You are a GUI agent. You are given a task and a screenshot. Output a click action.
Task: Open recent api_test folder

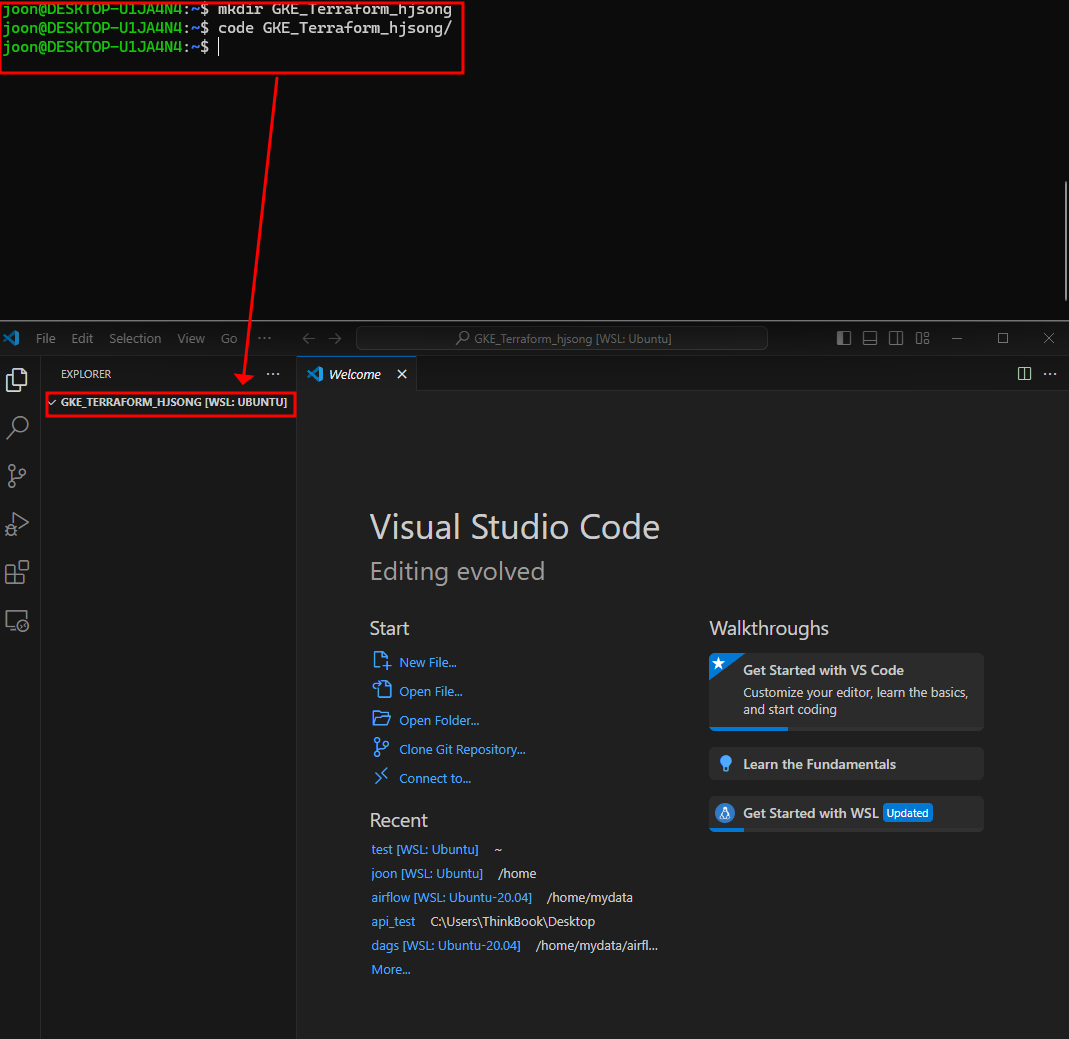pos(393,921)
